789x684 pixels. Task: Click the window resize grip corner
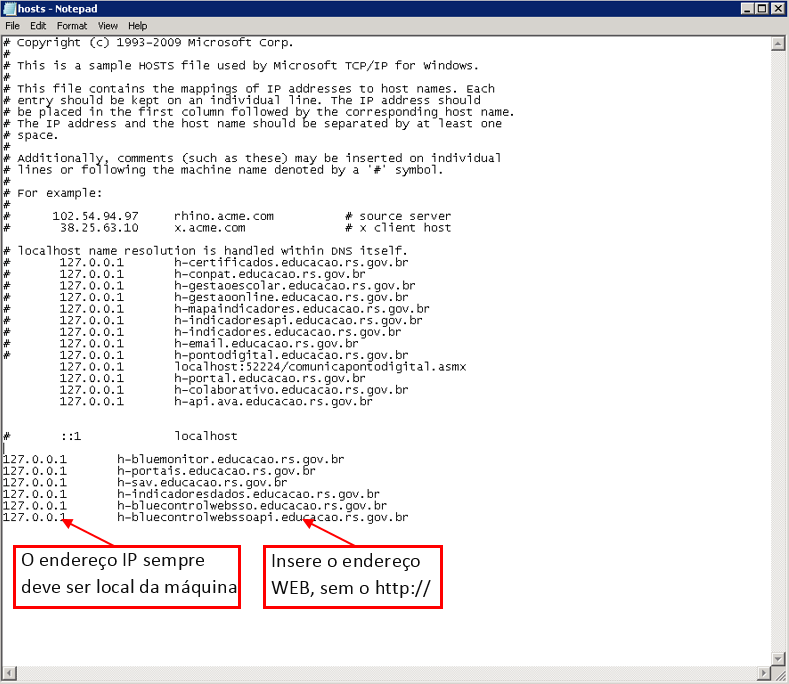pyautogui.click(x=779, y=674)
